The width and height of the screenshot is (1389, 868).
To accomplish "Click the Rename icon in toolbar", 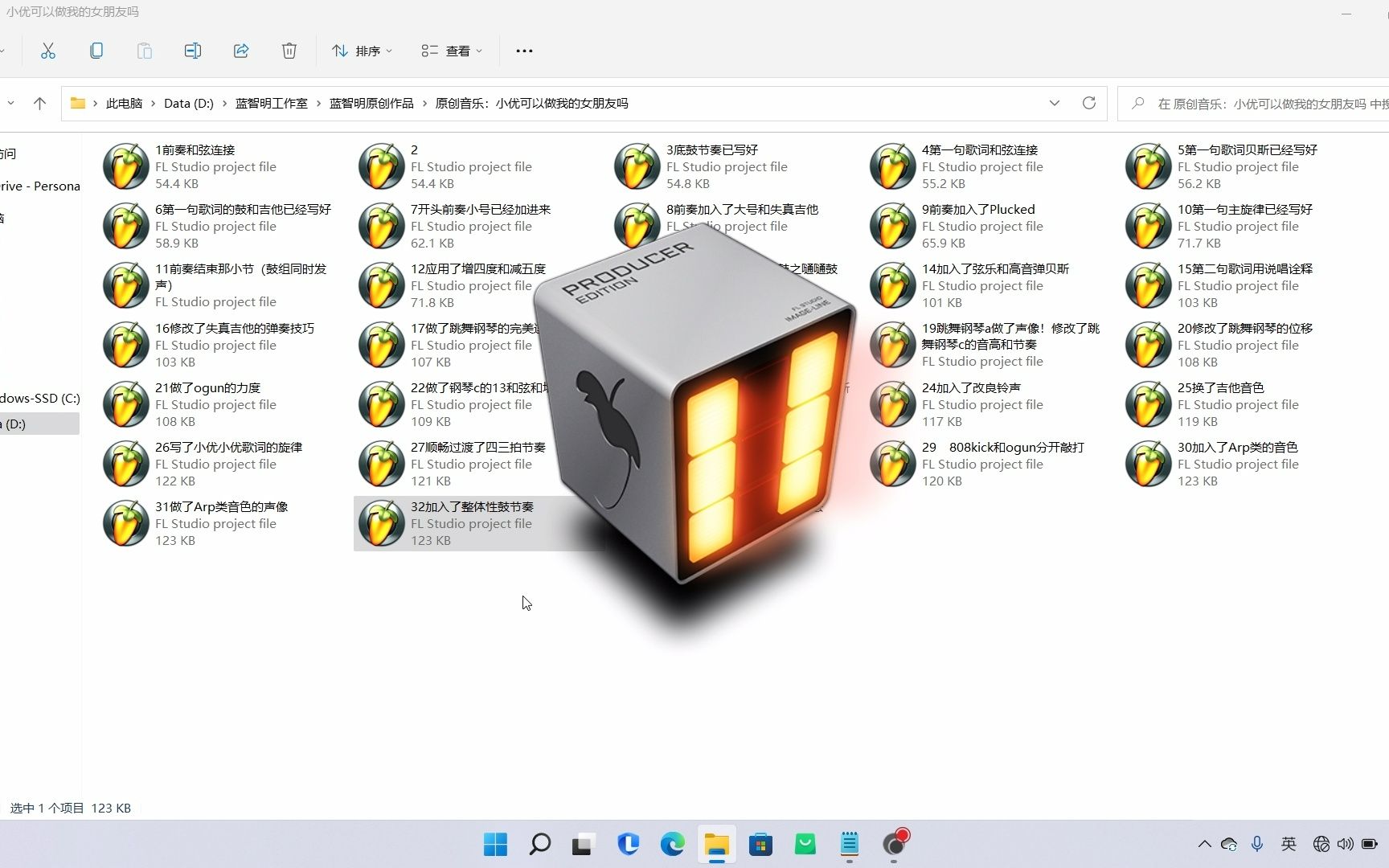I will pos(193,51).
